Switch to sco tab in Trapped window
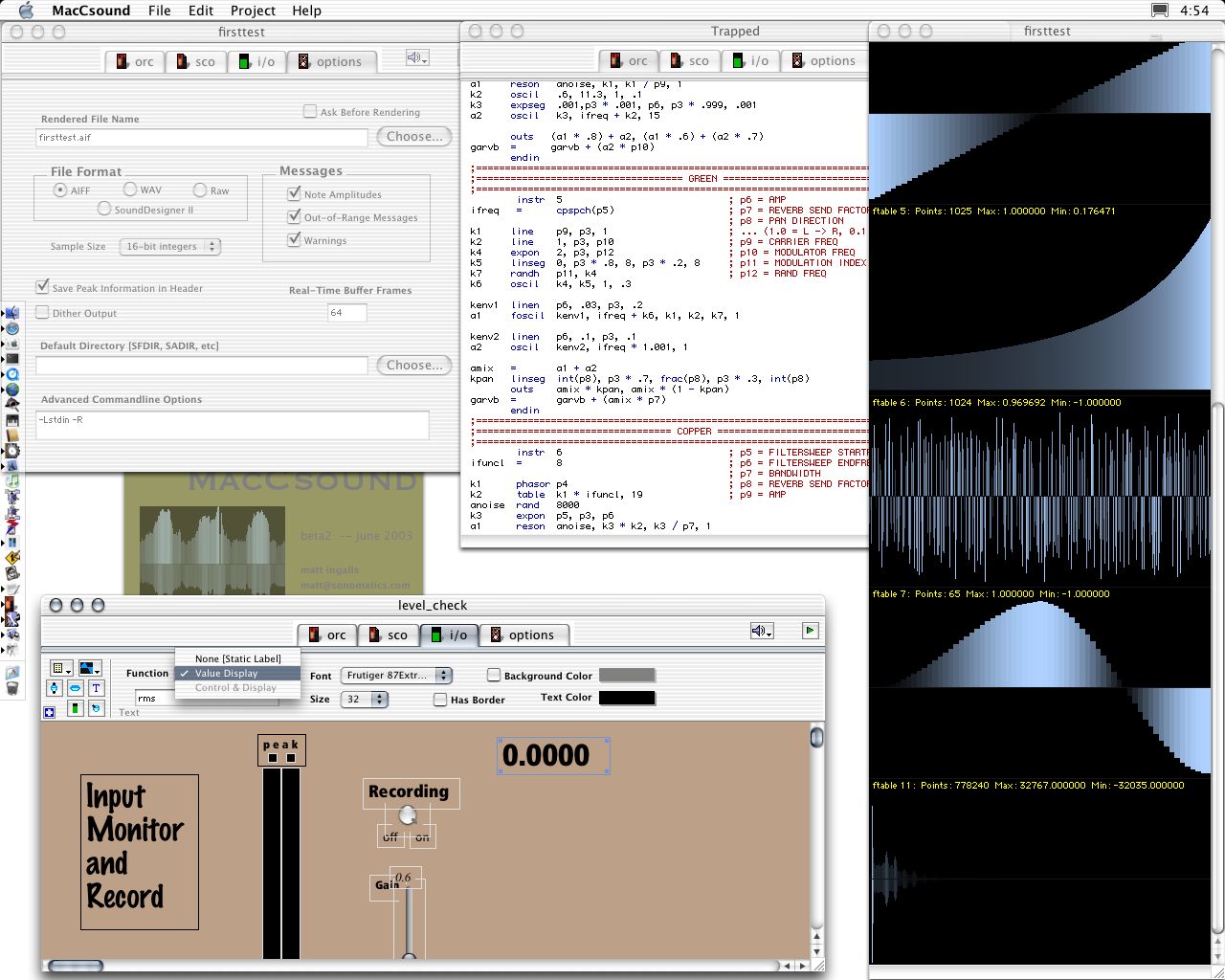This screenshot has width=1225, height=980. tap(689, 60)
